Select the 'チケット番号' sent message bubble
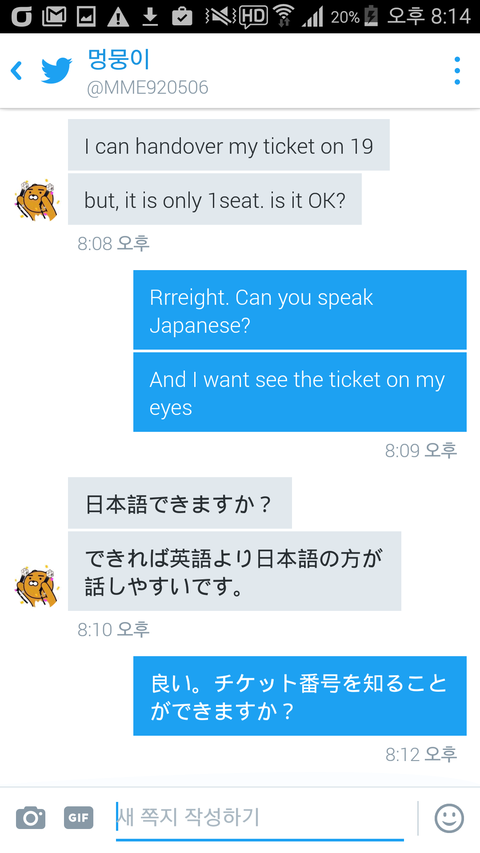Viewport: 480px width, 853px height. 300,696
